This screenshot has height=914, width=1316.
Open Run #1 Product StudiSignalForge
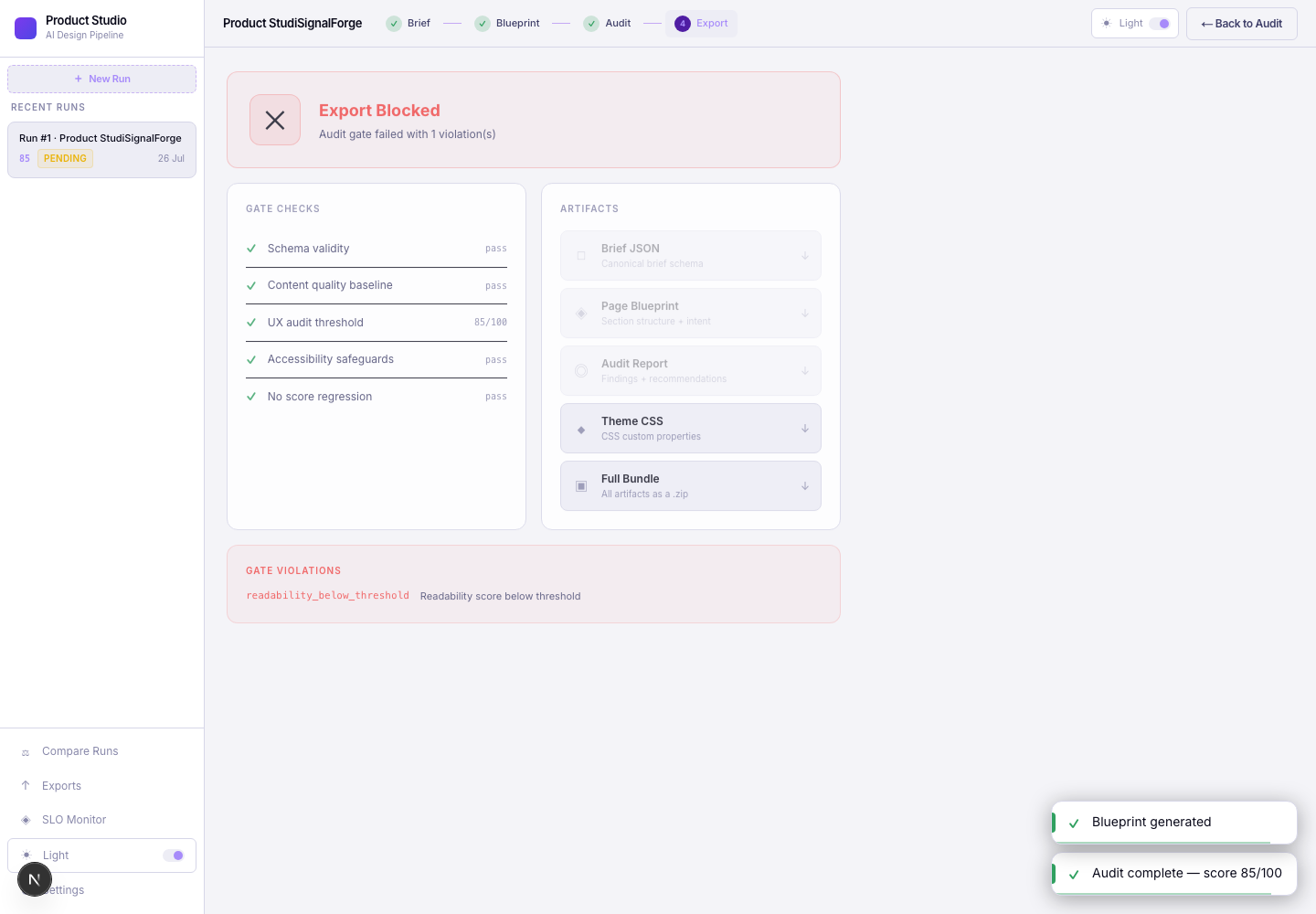tap(101, 150)
